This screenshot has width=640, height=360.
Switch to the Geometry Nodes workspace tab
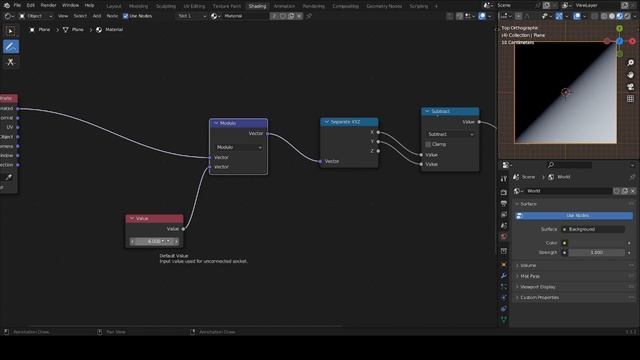(384, 6)
